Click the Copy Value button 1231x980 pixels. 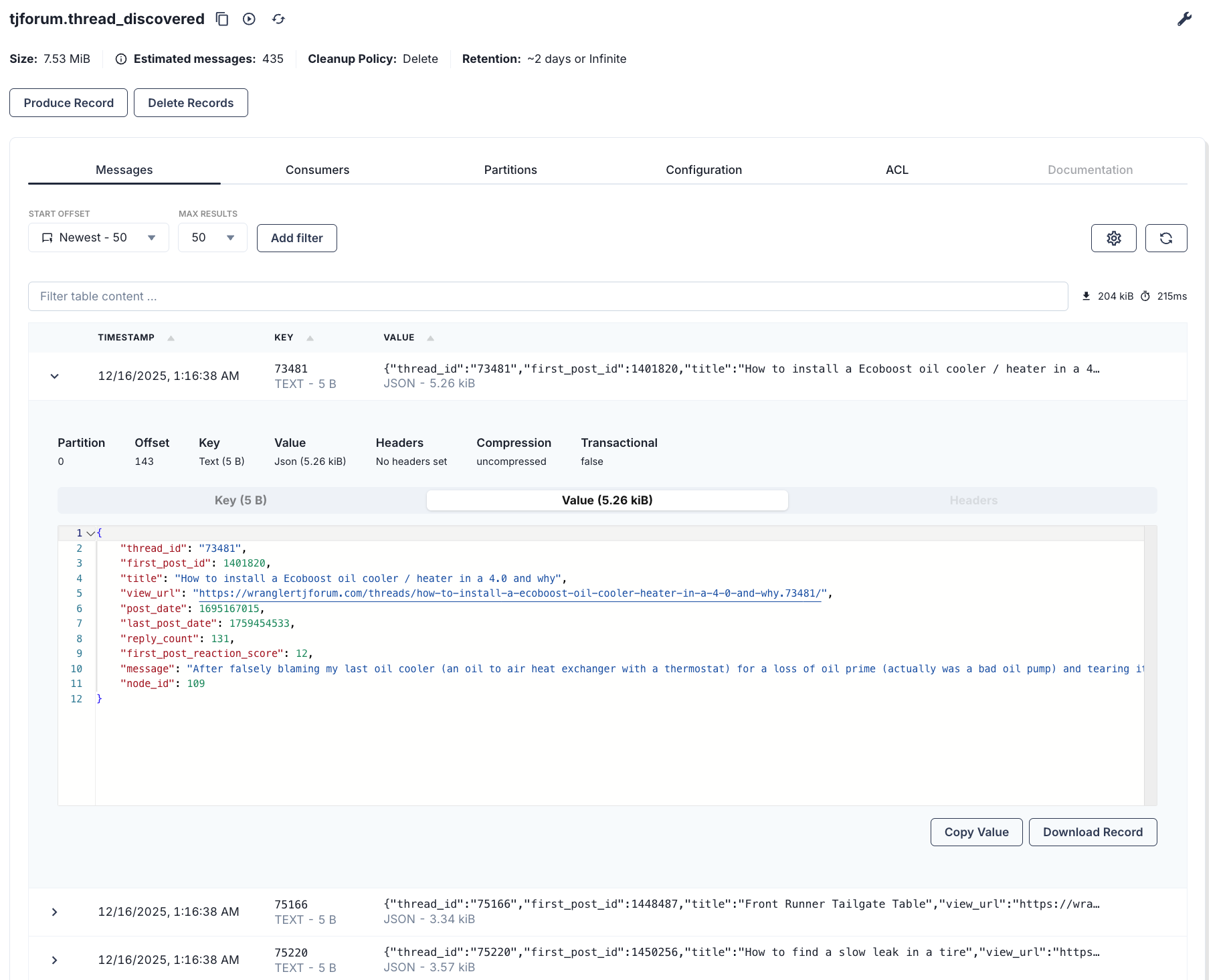click(x=976, y=832)
